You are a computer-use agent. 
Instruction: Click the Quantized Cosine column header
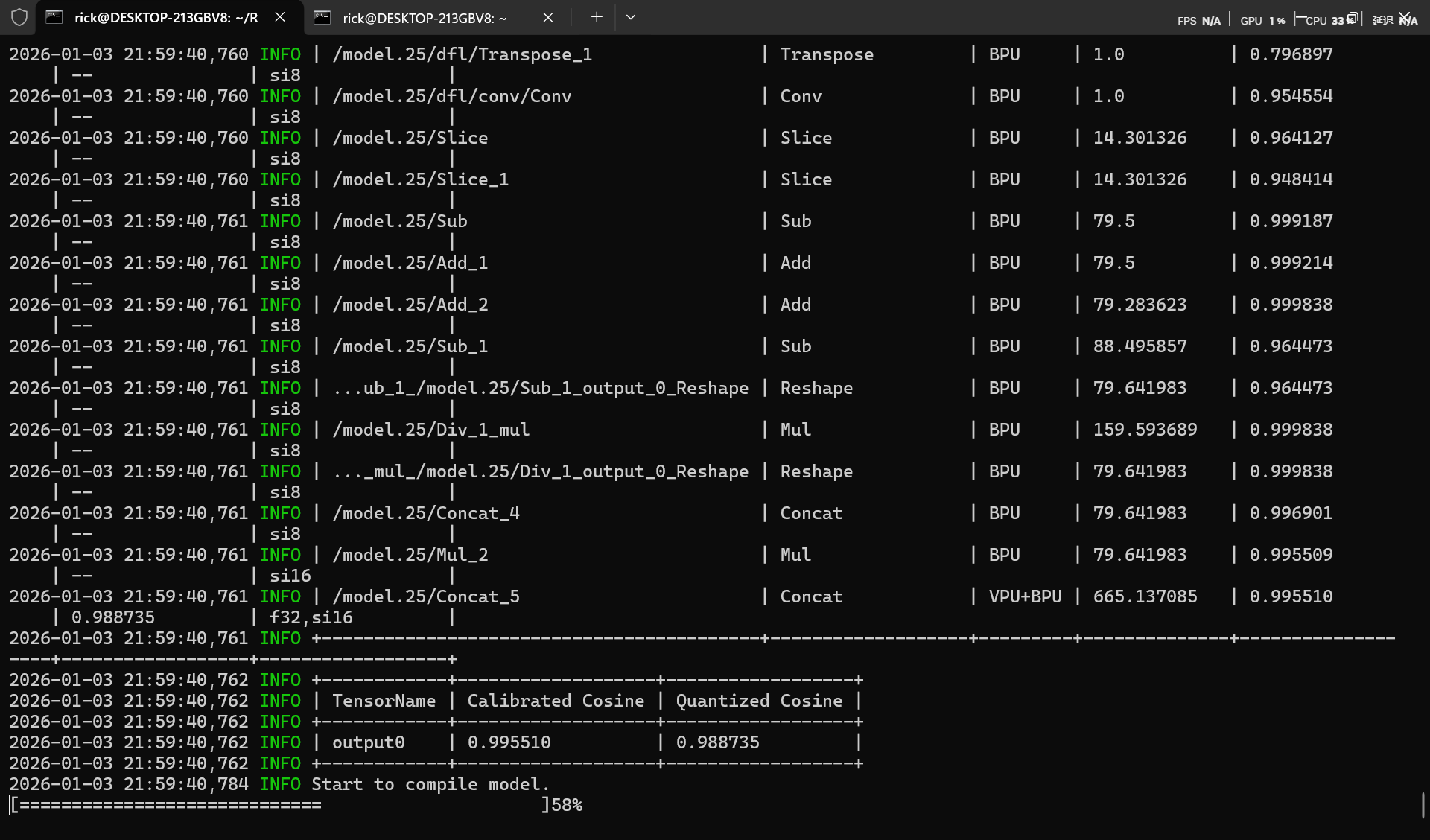(758, 701)
